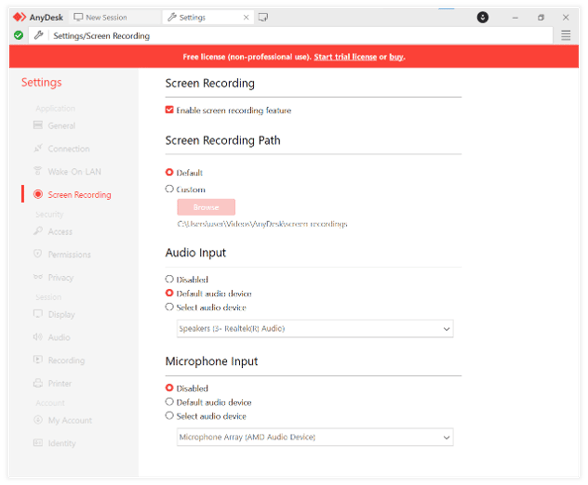Choose Select audio device under Microphone Input
The height and width of the screenshot is (485, 588).
(x=170, y=416)
